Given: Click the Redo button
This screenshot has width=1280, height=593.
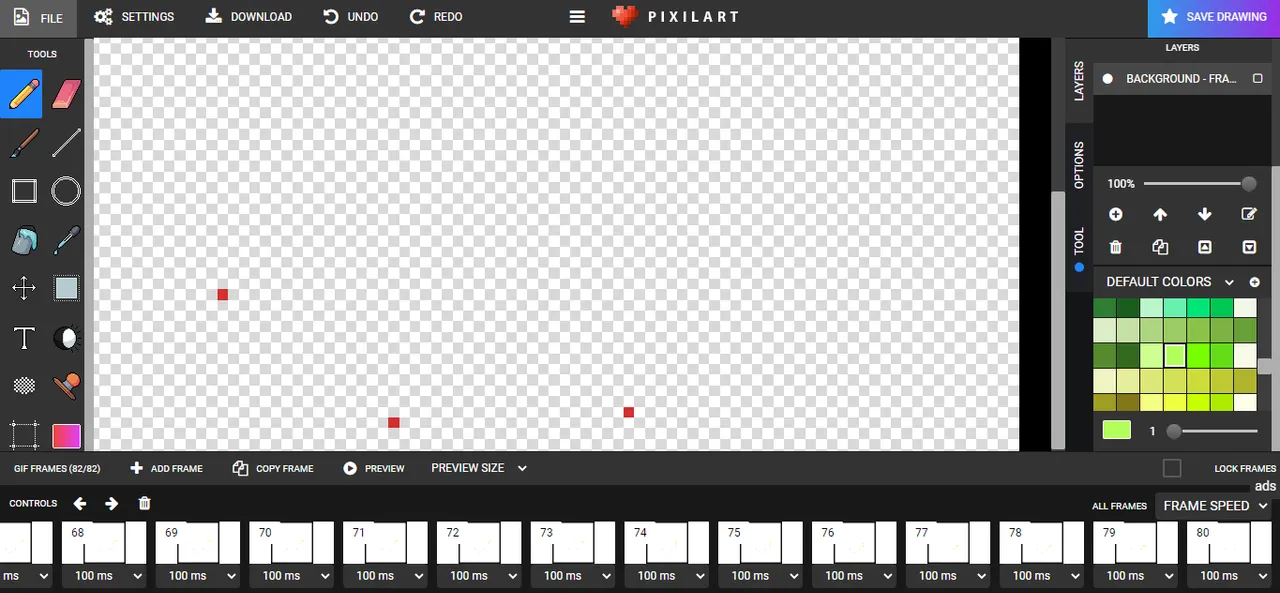Looking at the screenshot, I should [436, 17].
